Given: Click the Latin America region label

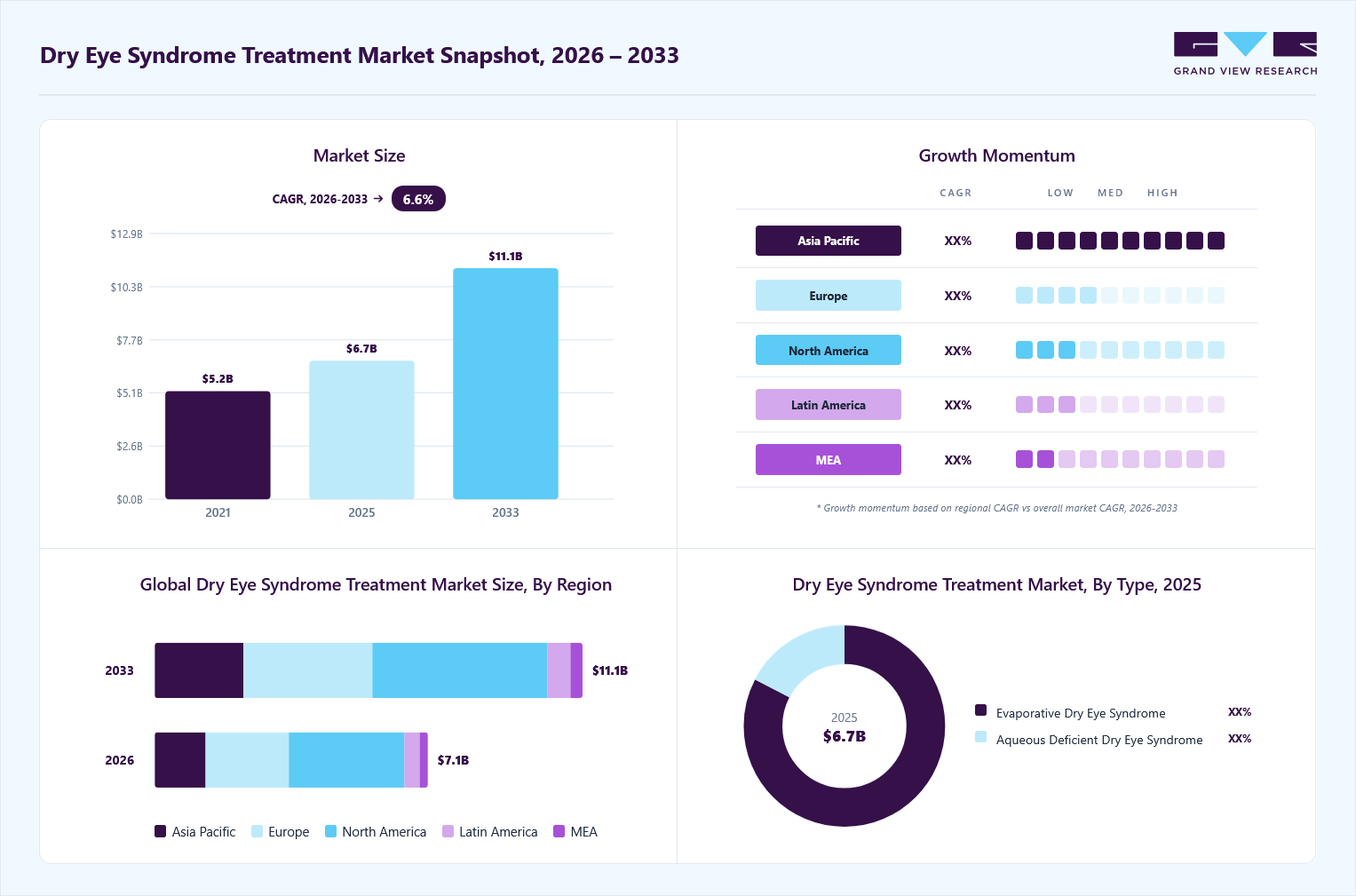Looking at the screenshot, I should [829, 405].
